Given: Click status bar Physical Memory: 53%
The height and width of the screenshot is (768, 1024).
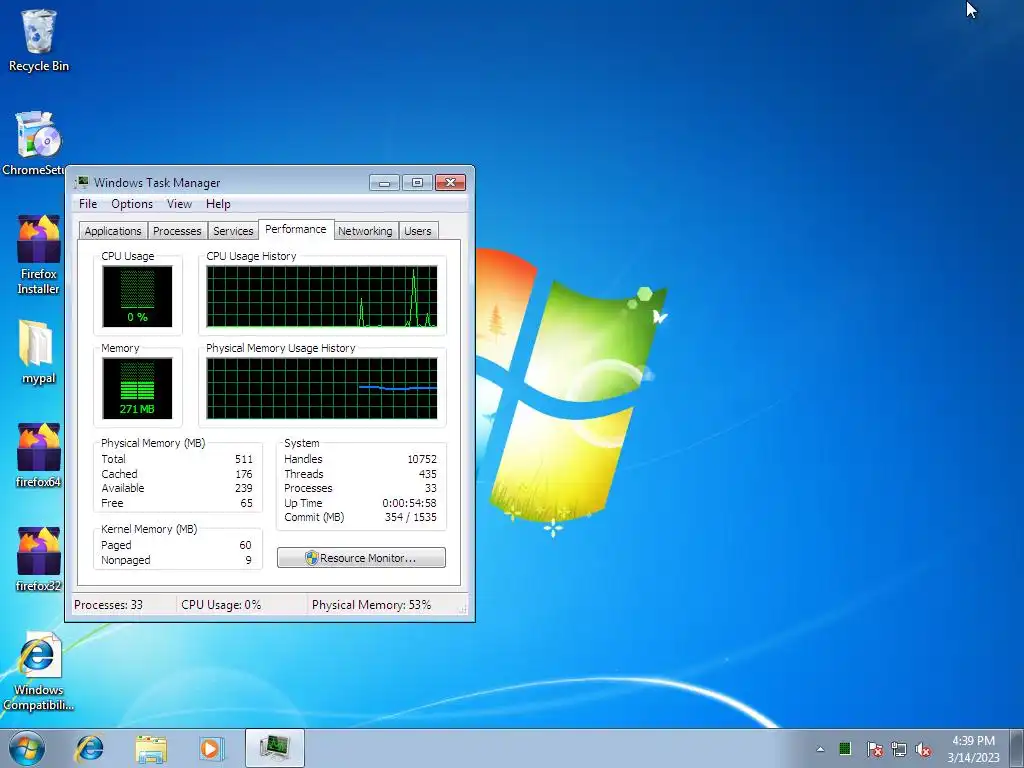Looking at the screenshot, I should [372, 605].
